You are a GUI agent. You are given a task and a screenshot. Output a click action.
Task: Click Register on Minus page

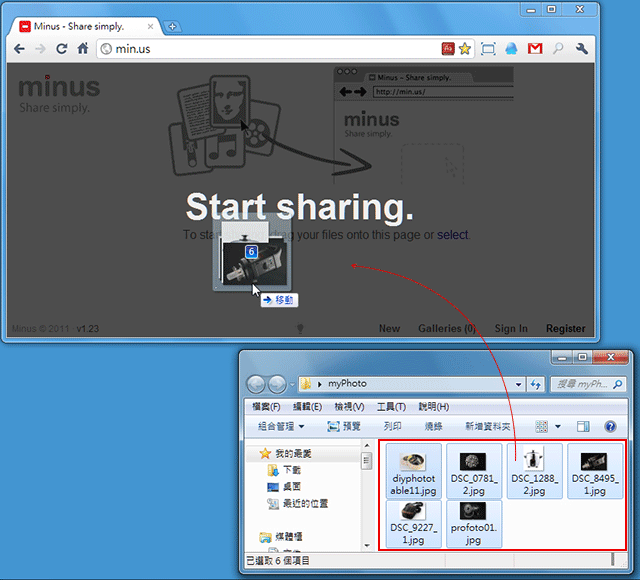click(x=565, y=329)
